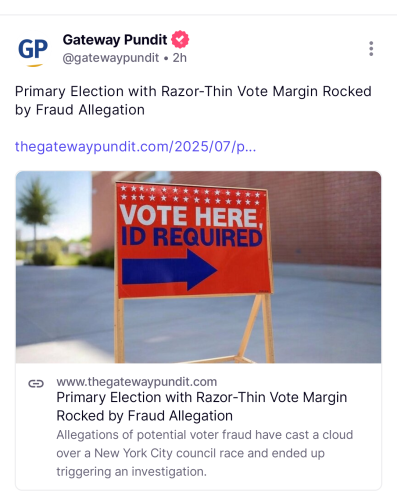Click the red verified checkmark badge
The width and height of the screenshot is (397, 500).
pos(180,40)
